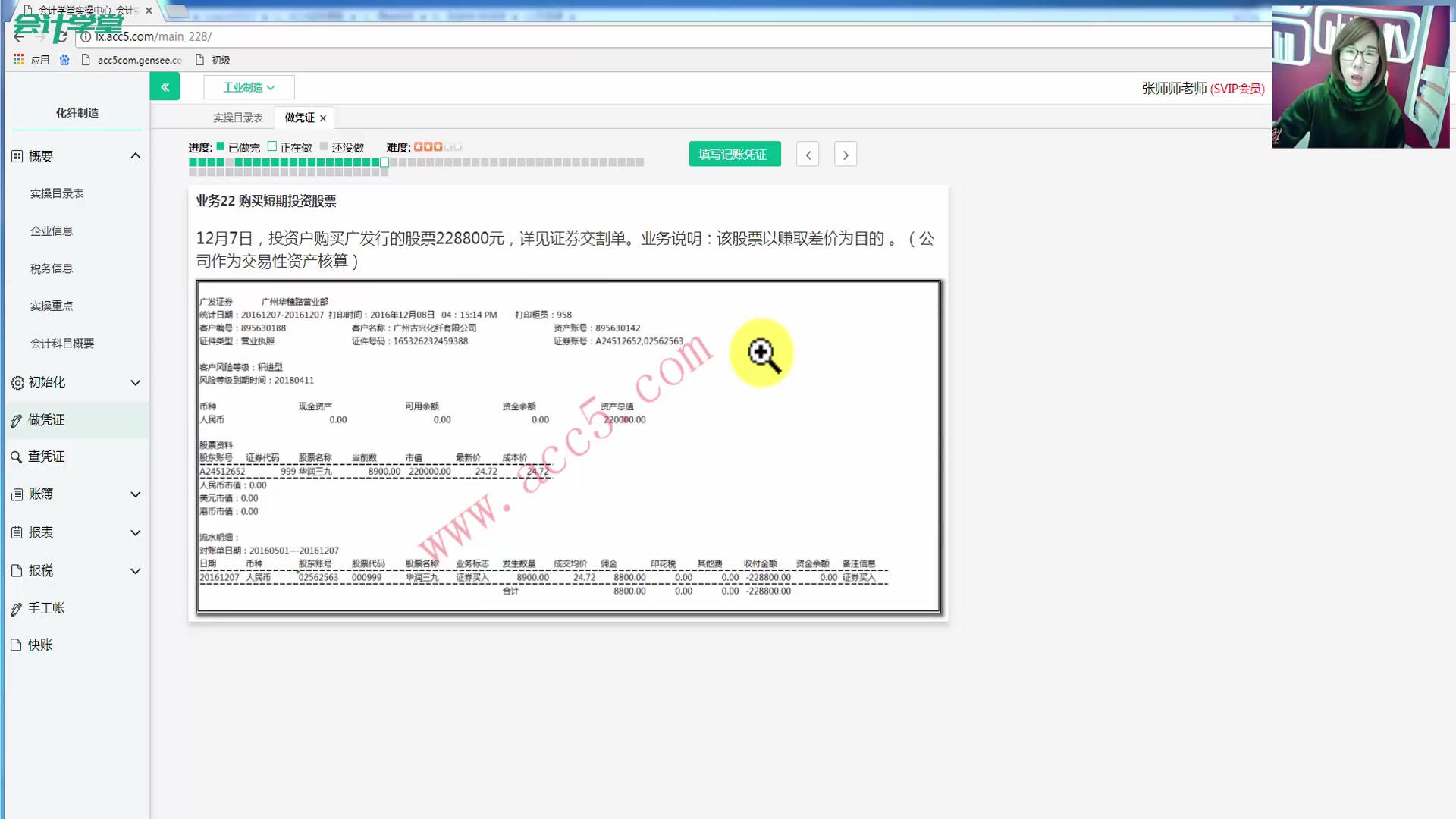Viewport: 1456px width, 819px height.
Task: Click the double-arrow sidebar collapse icon
Action: coord(165,87)
